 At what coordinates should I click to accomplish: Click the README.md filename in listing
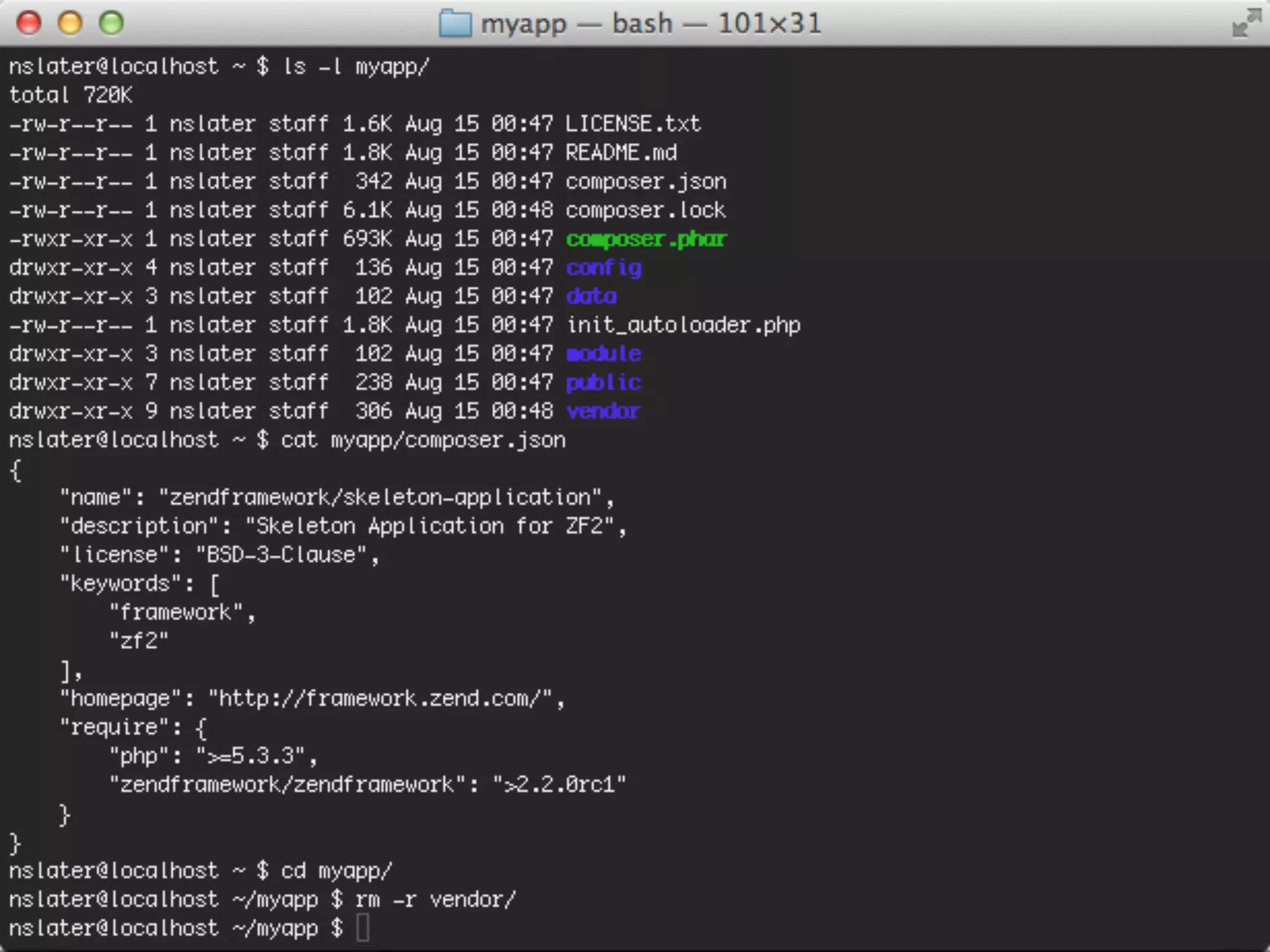click(x=621, y=153)
